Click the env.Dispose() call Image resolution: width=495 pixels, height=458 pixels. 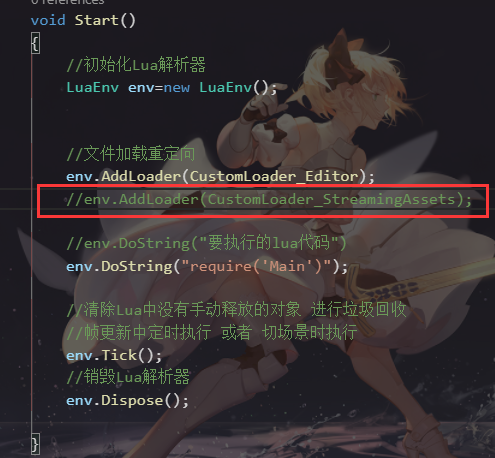127,400
